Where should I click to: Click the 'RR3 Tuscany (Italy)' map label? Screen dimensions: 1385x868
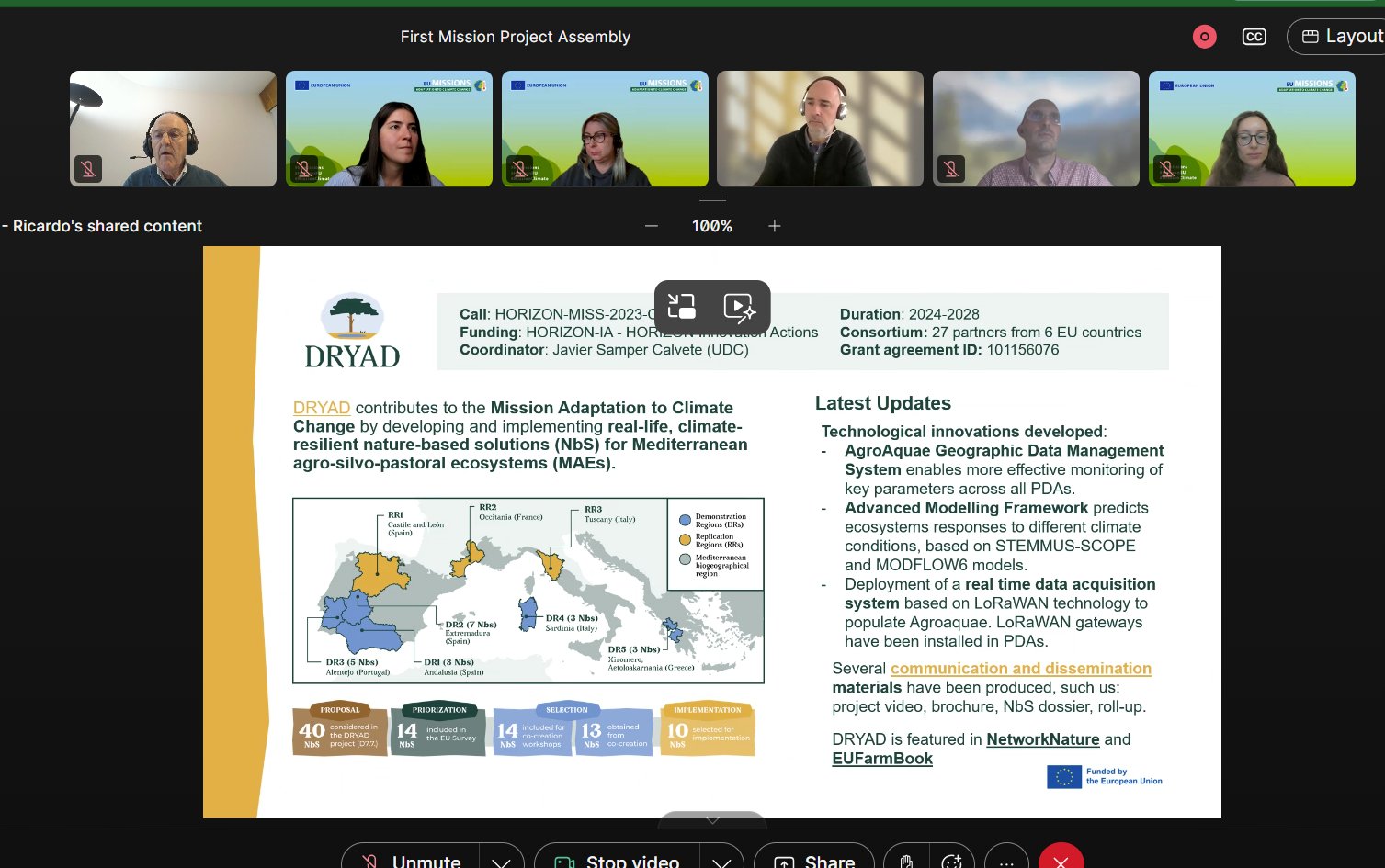coord(610,514)
